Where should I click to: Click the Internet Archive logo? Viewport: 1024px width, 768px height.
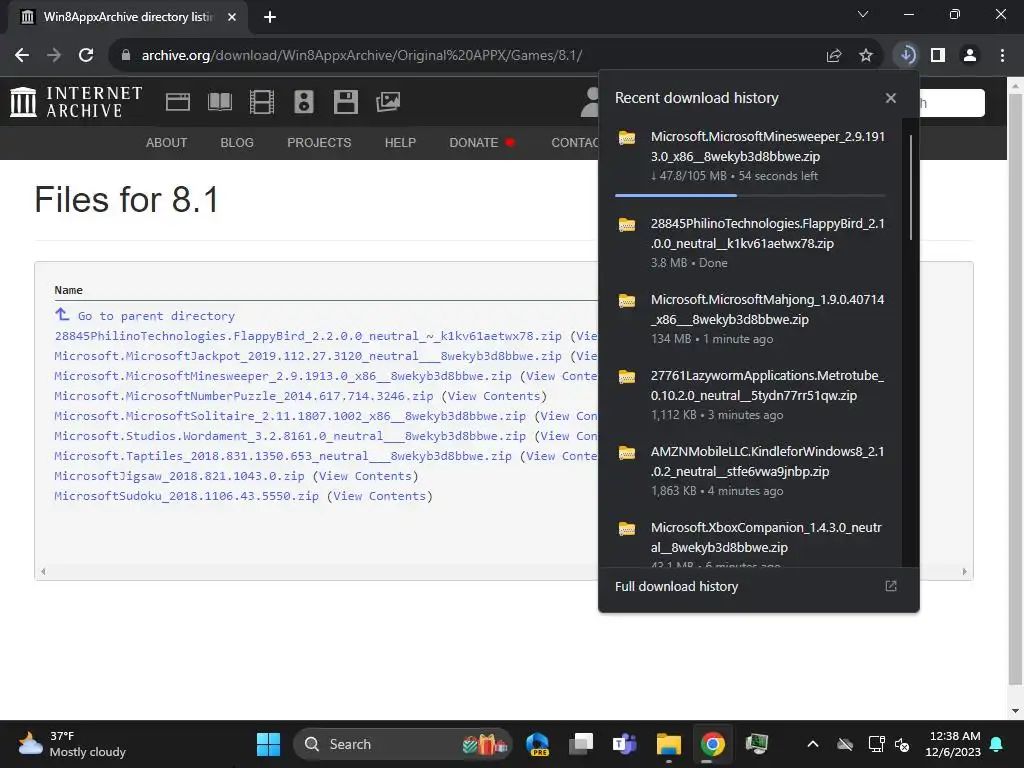click(76, 102)
